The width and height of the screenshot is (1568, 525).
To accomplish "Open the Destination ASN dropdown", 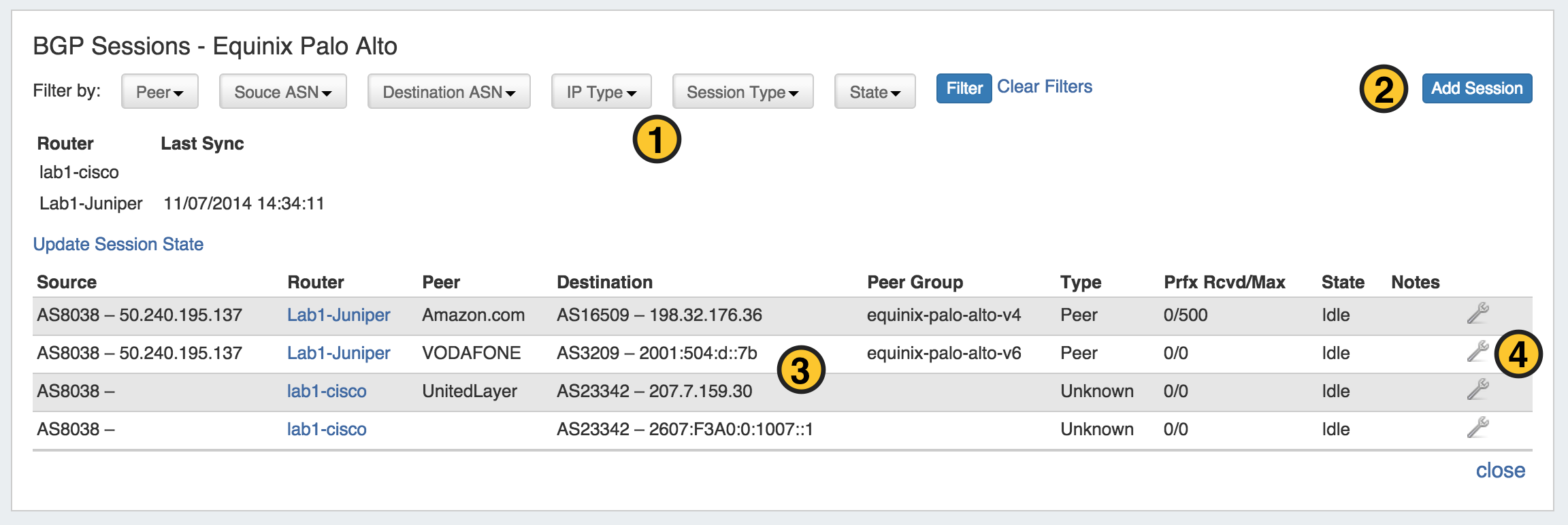I will tap(448, 92).
